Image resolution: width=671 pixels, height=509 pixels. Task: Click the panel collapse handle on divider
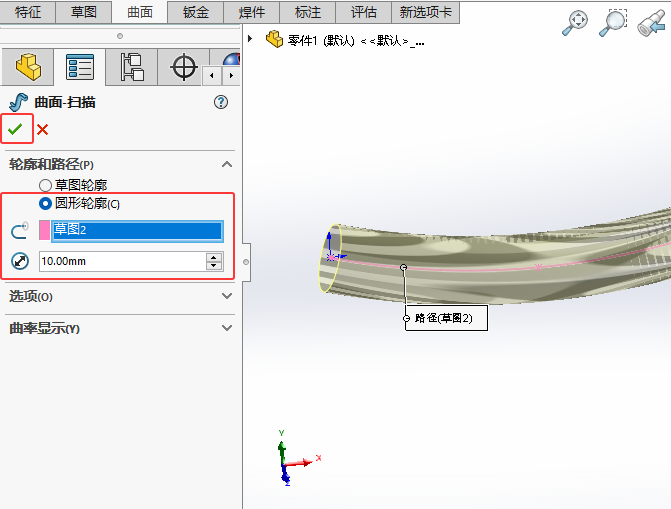(246, 262)
